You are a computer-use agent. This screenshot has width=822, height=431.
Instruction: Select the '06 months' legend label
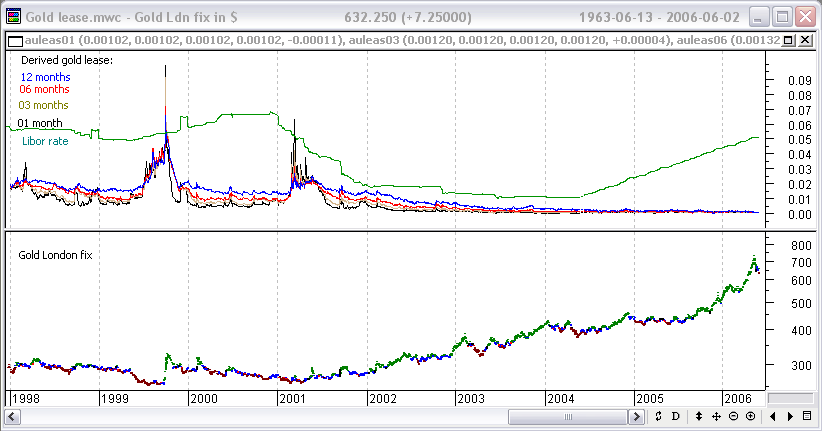click(43, 89)
